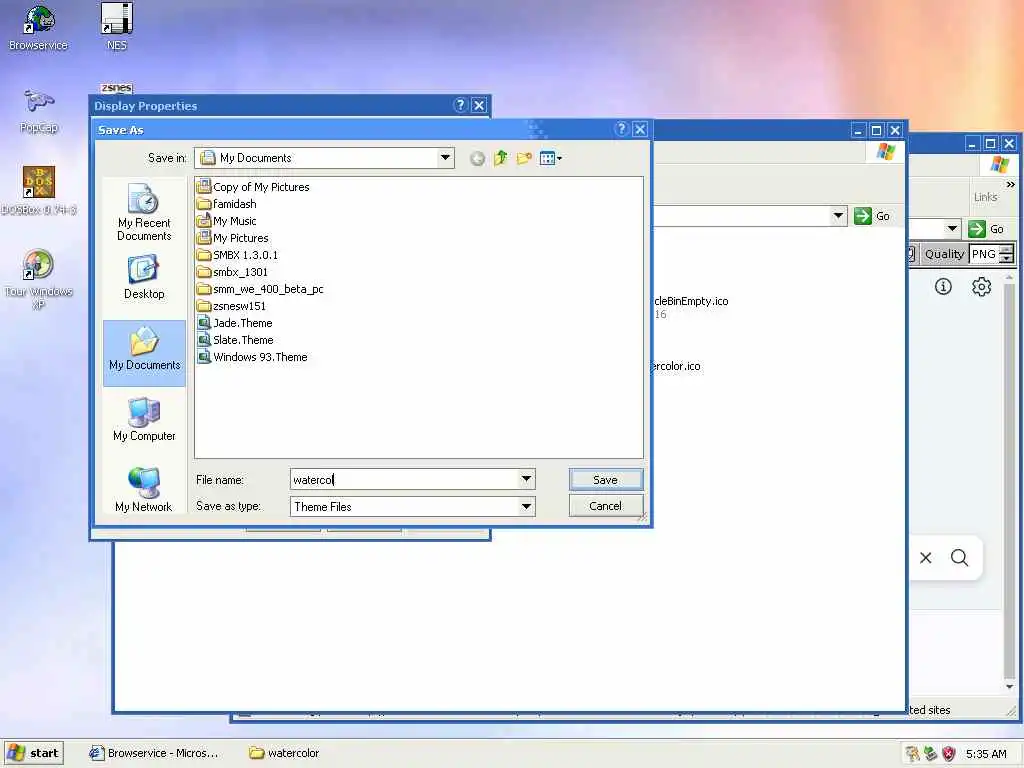Select My Recent Documents in places bar

pos(144,212)
